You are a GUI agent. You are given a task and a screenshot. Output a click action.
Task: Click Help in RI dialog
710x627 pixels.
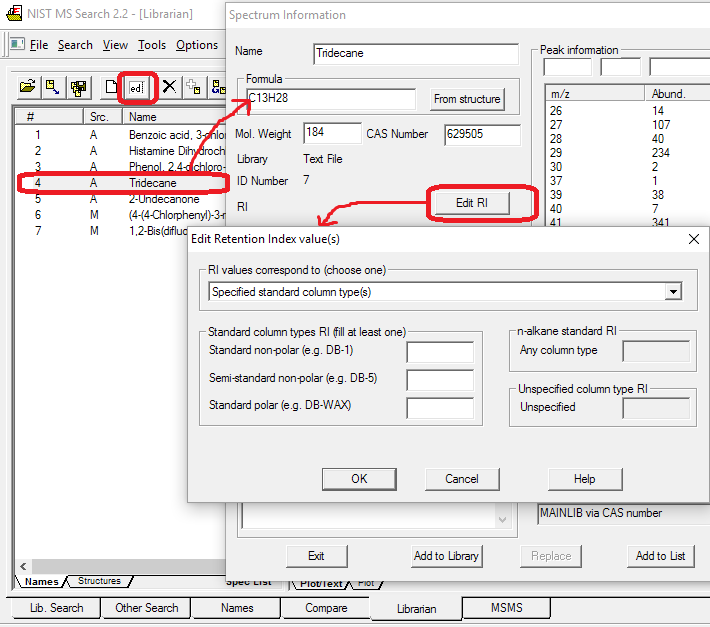click(x=585, y=479)
